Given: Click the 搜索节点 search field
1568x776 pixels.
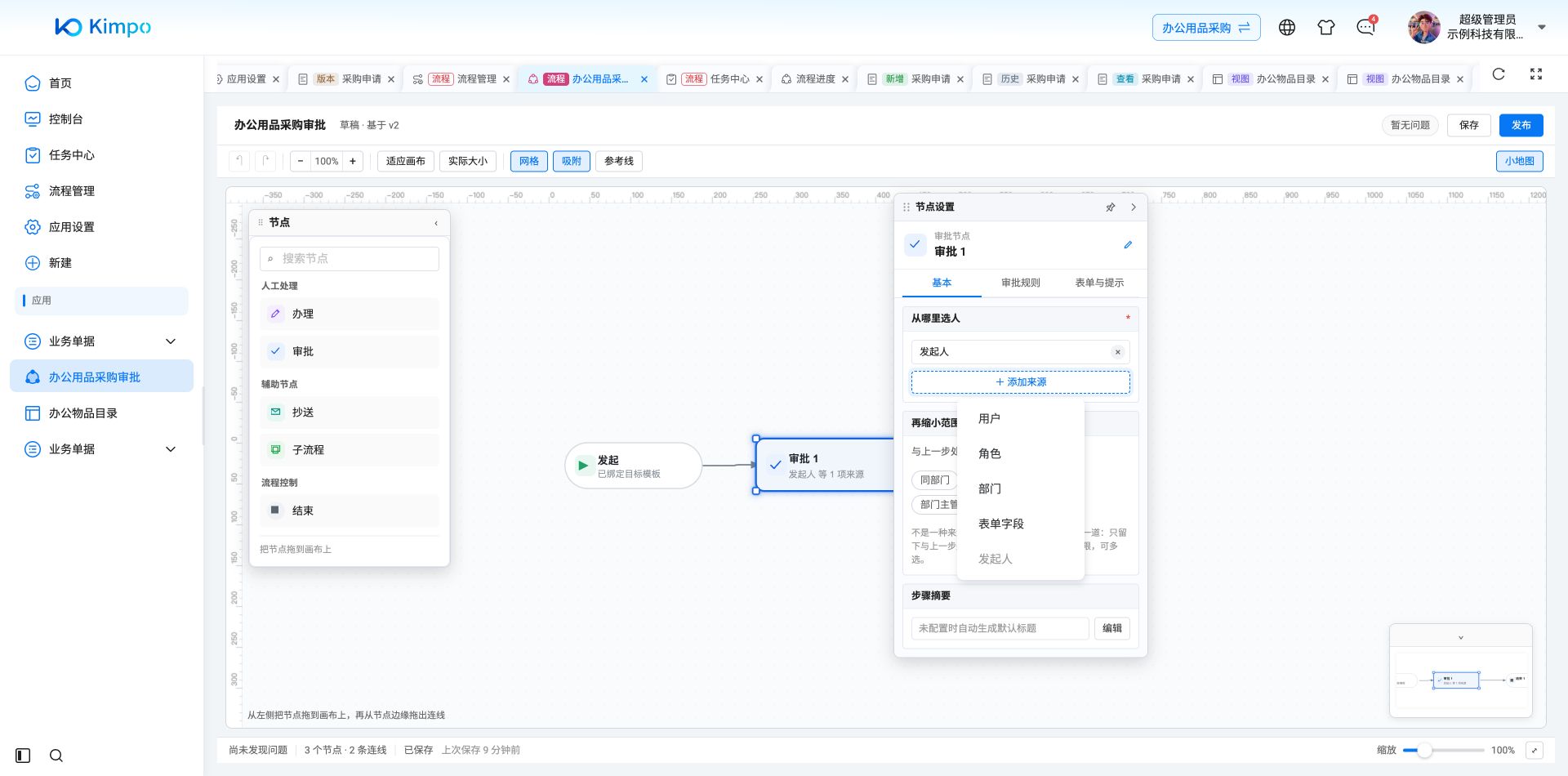Looking at the screenshot, I should coord(350,259).
